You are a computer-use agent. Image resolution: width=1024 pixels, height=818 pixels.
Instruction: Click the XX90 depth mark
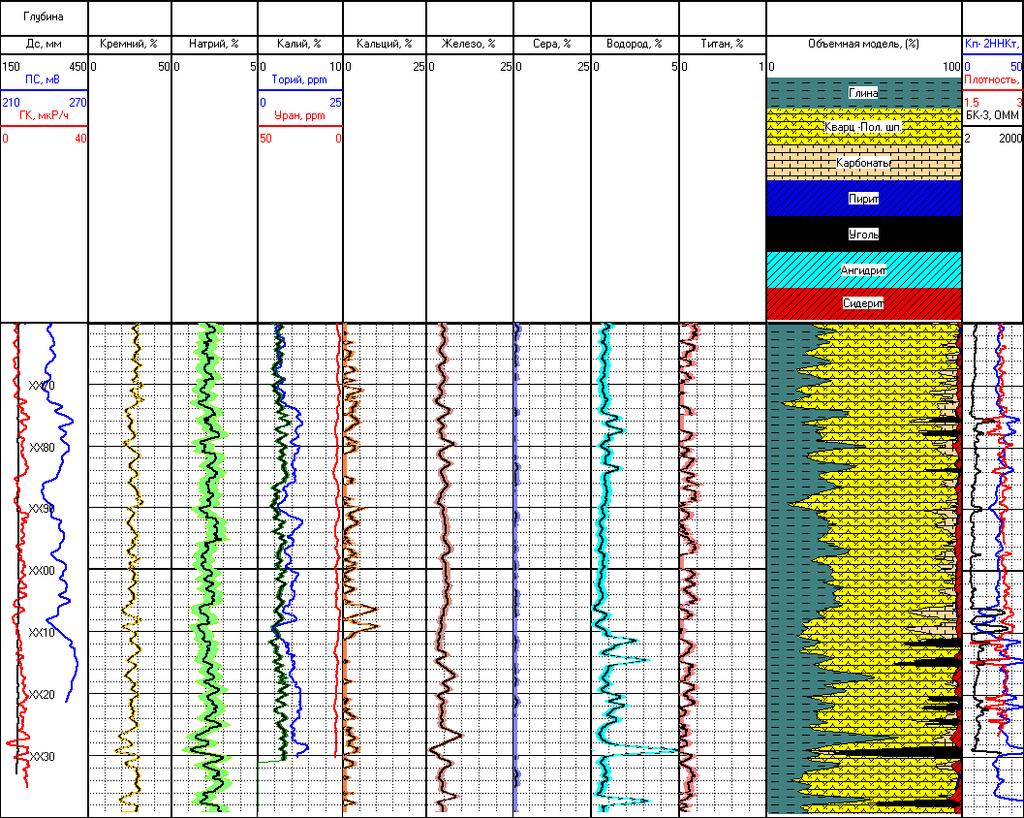pos(42,509)
